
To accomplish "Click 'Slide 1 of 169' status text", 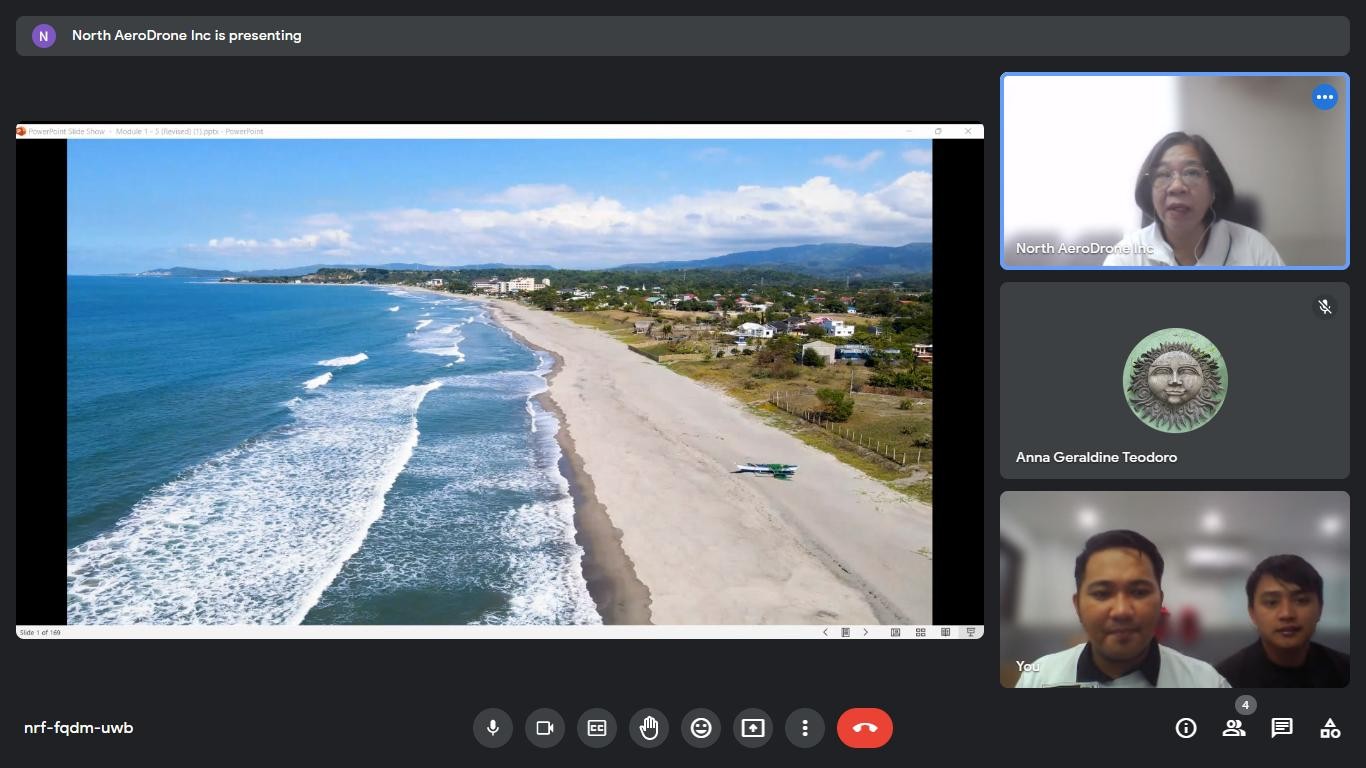I will (x=41, y=632).
